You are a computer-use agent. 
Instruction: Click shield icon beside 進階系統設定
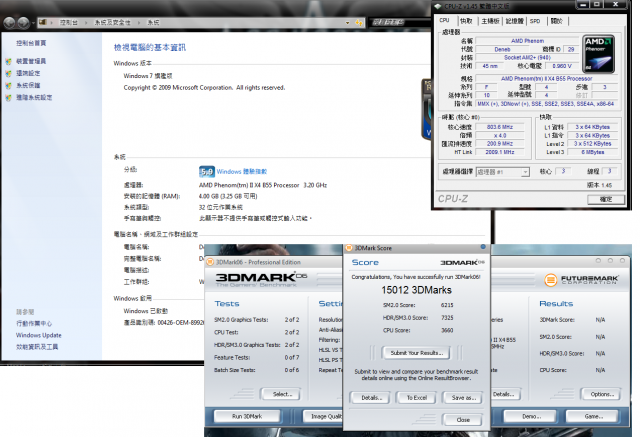pos(9,98)
